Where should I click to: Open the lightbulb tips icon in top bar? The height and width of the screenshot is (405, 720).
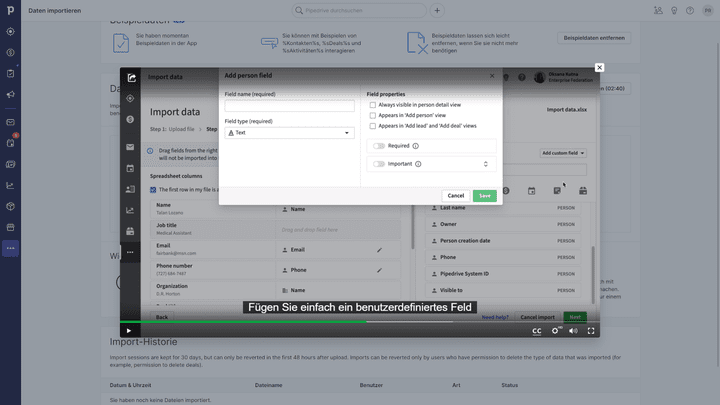point(674,11)
